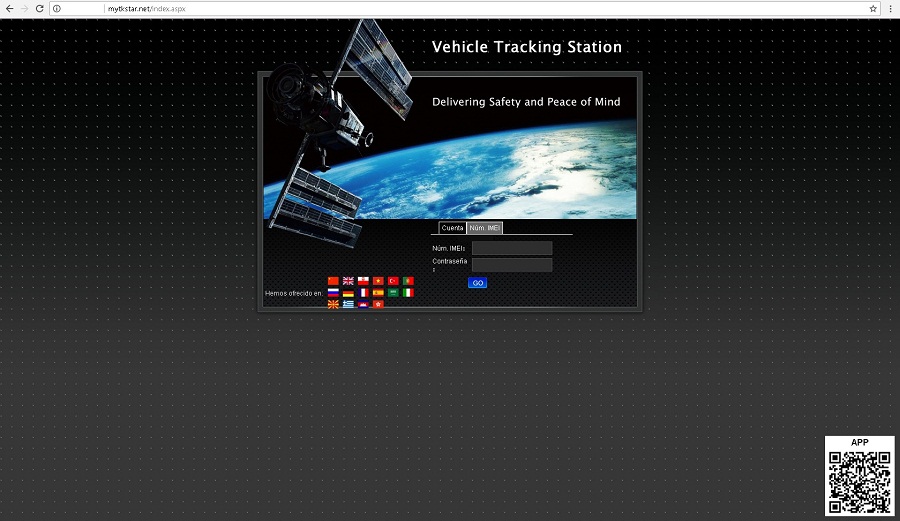
Task: Pick the Portugal flag language
Action: pyautogui.click(x=408, y=281)
